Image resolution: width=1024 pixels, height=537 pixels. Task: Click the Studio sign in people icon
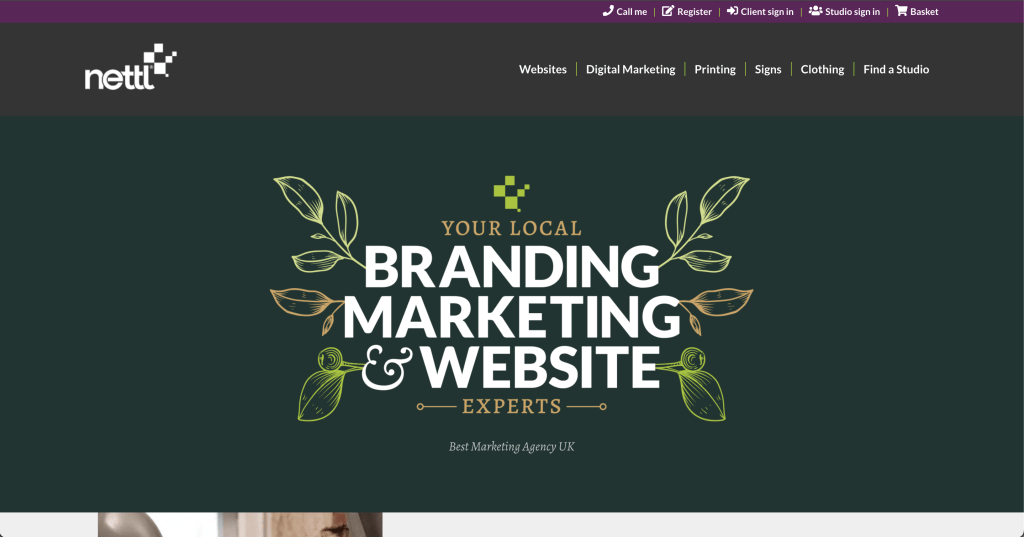(x=815, y=10)
